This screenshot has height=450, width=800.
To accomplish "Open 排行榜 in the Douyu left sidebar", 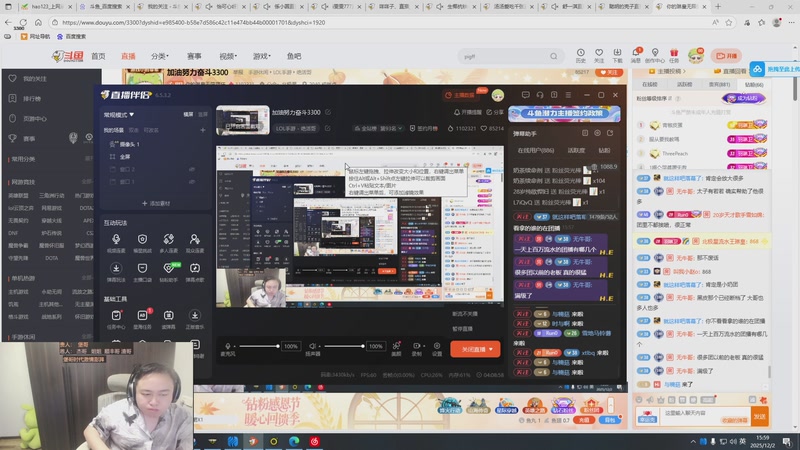I will tap(32, 98).
